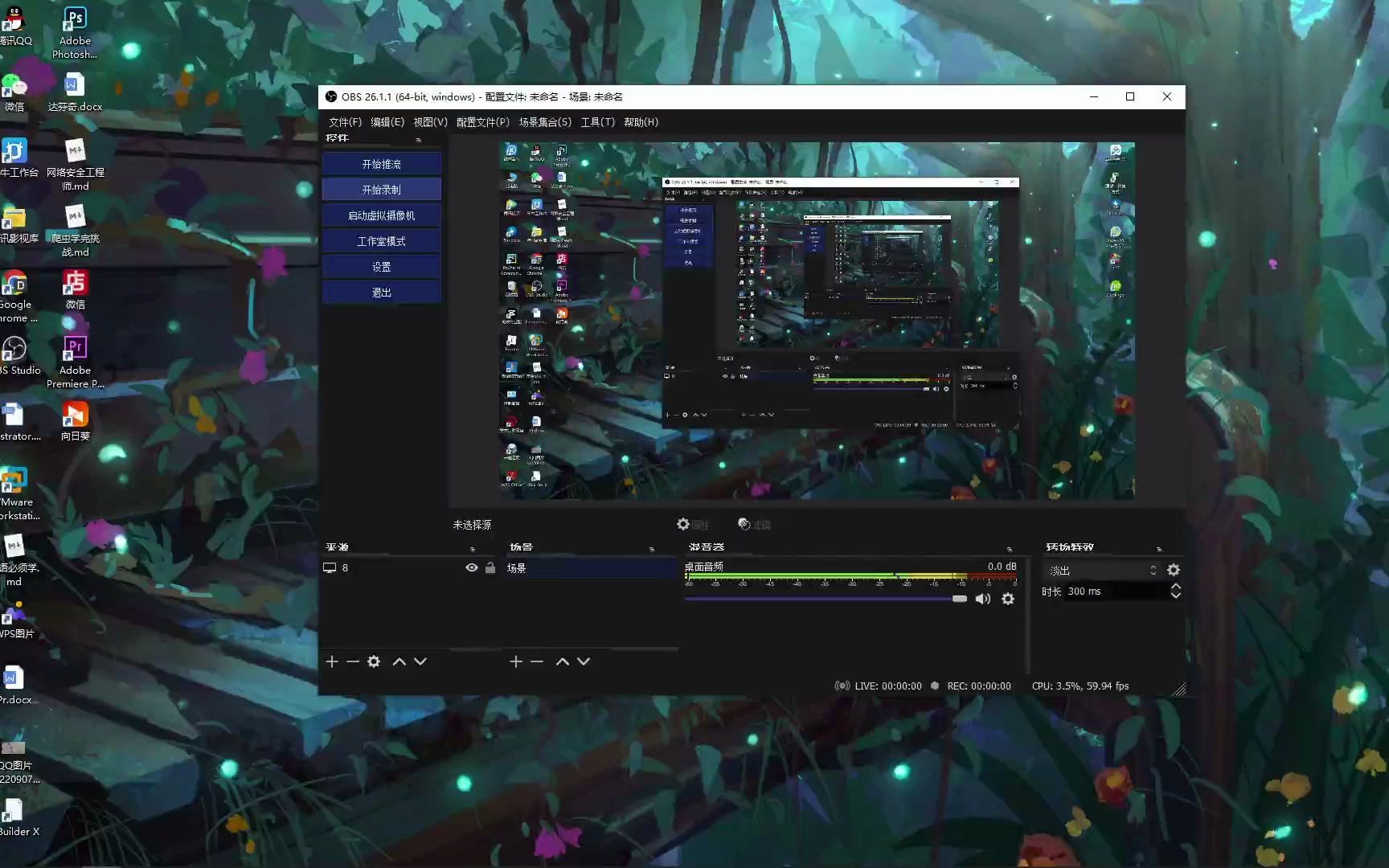
Task: Open 网络安全工程师.md desktop file
Action: (75, 165)
